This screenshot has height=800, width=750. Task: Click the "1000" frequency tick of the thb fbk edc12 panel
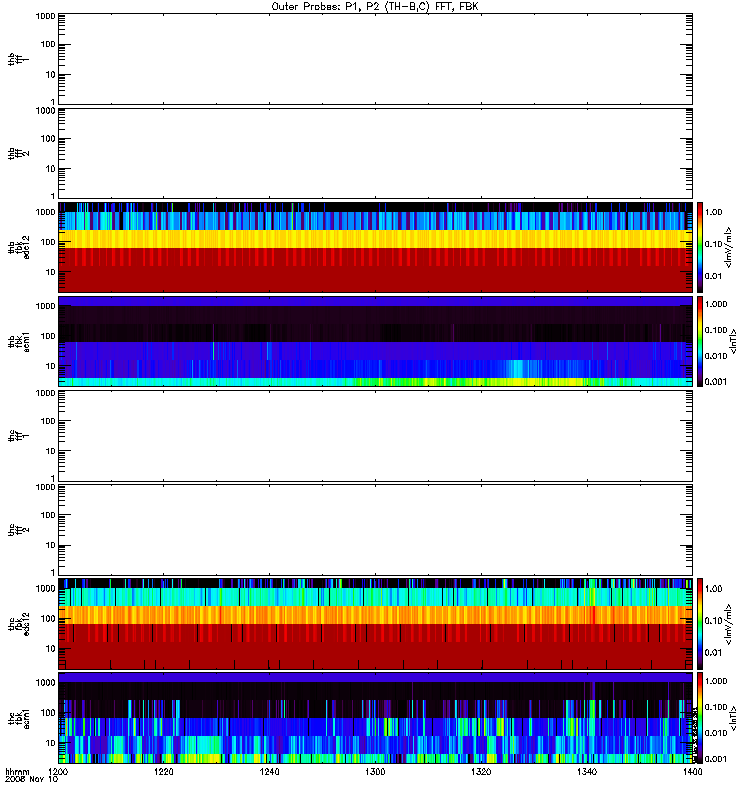coord(45,212)
